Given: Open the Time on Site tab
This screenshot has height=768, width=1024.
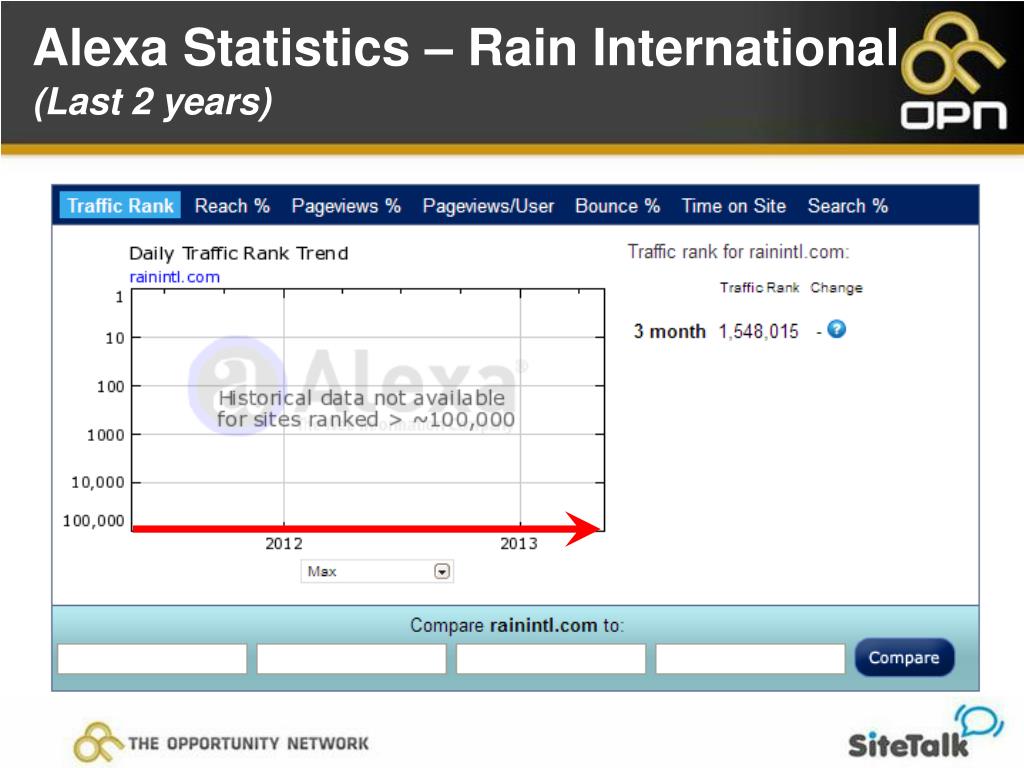Looking at the screenshot, I should click(733, 206).
